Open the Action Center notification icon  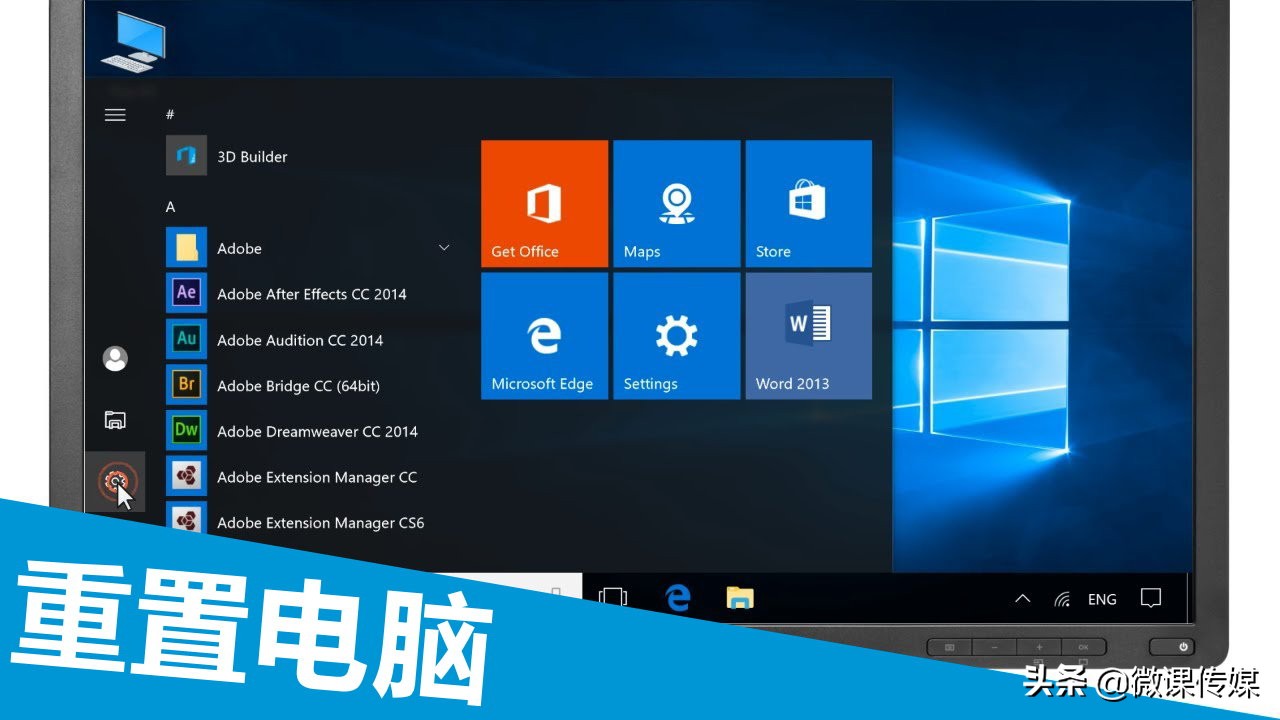click(x=1151, y=598)
